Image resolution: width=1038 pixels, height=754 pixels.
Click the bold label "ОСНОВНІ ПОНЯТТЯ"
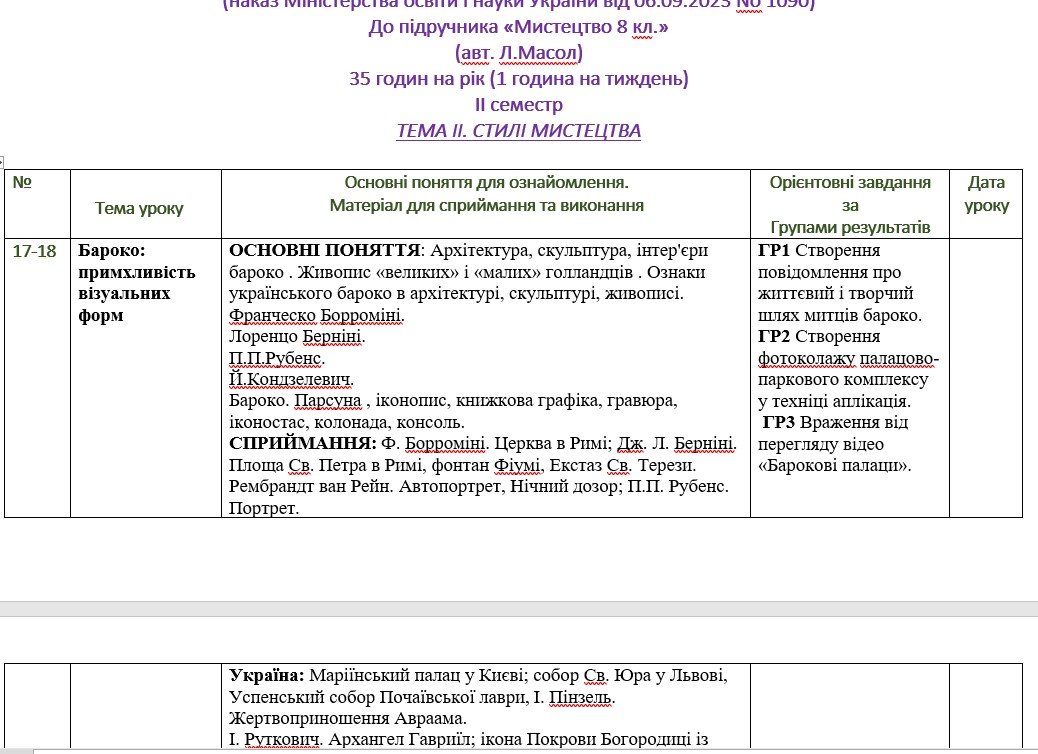(x=325, y=251)
